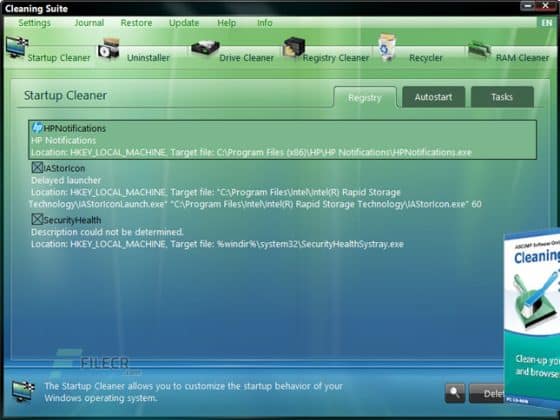
Task: Open the Drive Cleaner module icon
Action: tap(205, 48)
